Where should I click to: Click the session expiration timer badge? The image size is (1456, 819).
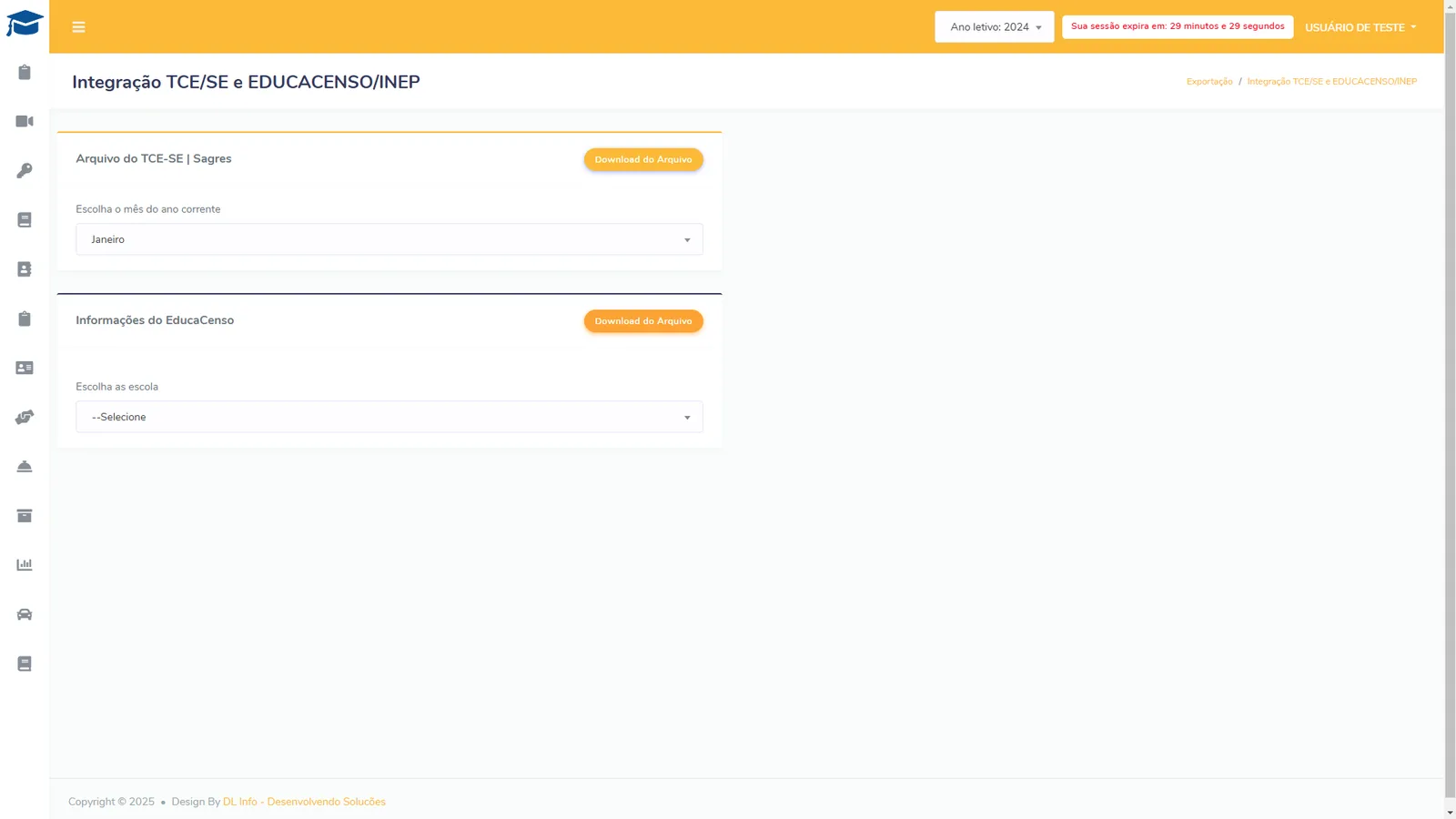point(1178,26)
